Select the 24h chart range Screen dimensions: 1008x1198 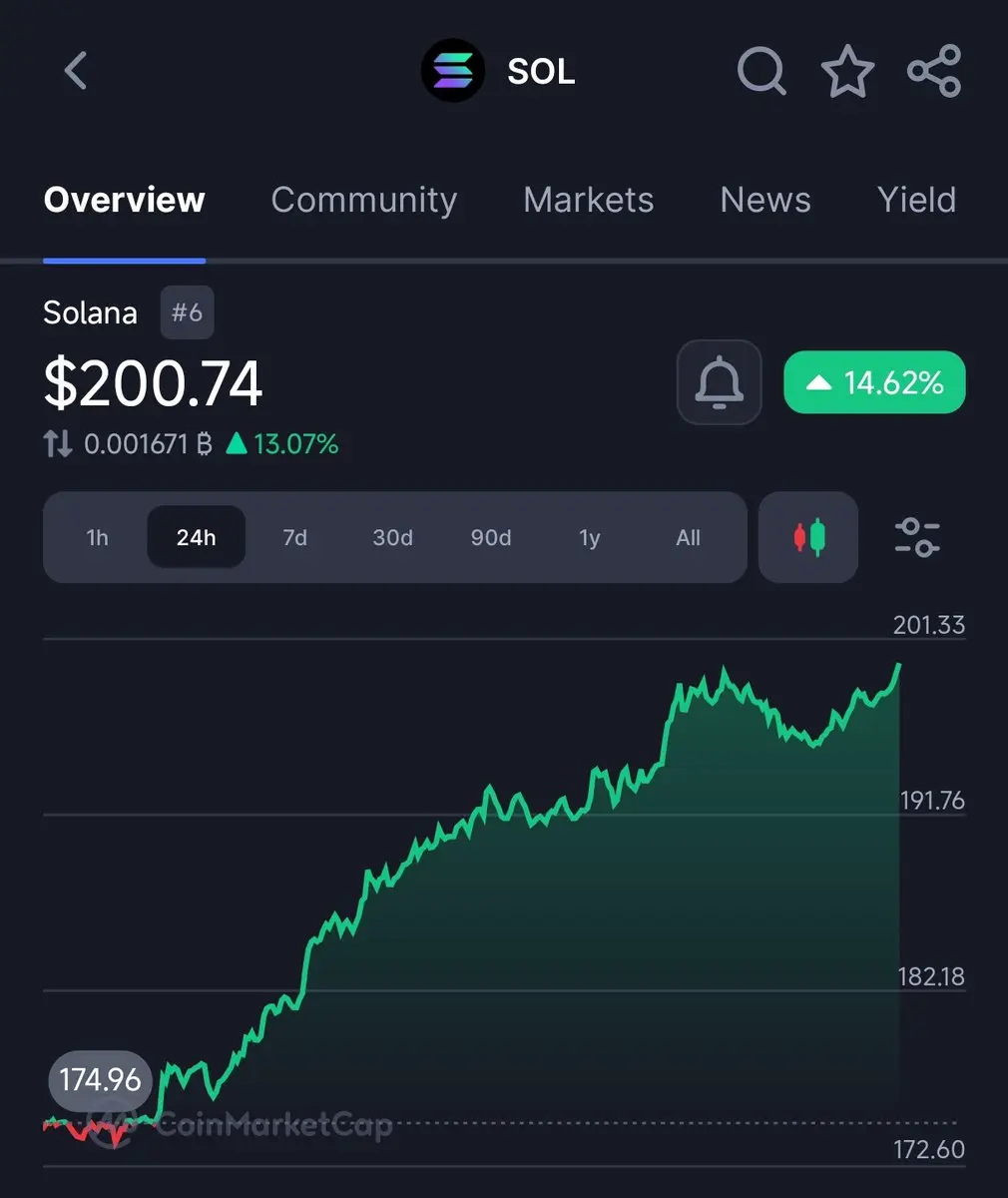196,537
